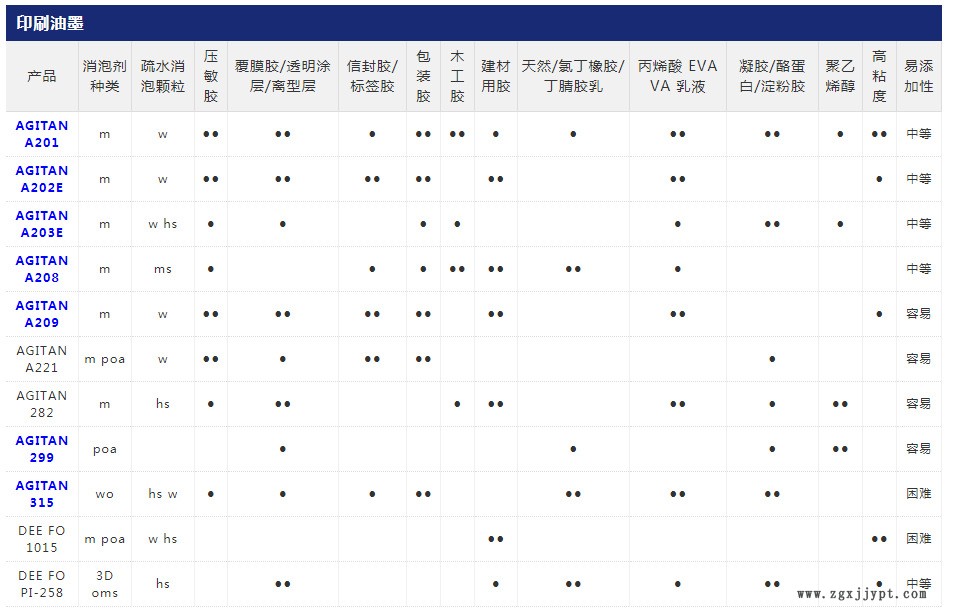Viewport: 954px width, 616px height.
Task: Click 'w hs' in the DEE FO 1015 row
Action: (x=162, y=539)
